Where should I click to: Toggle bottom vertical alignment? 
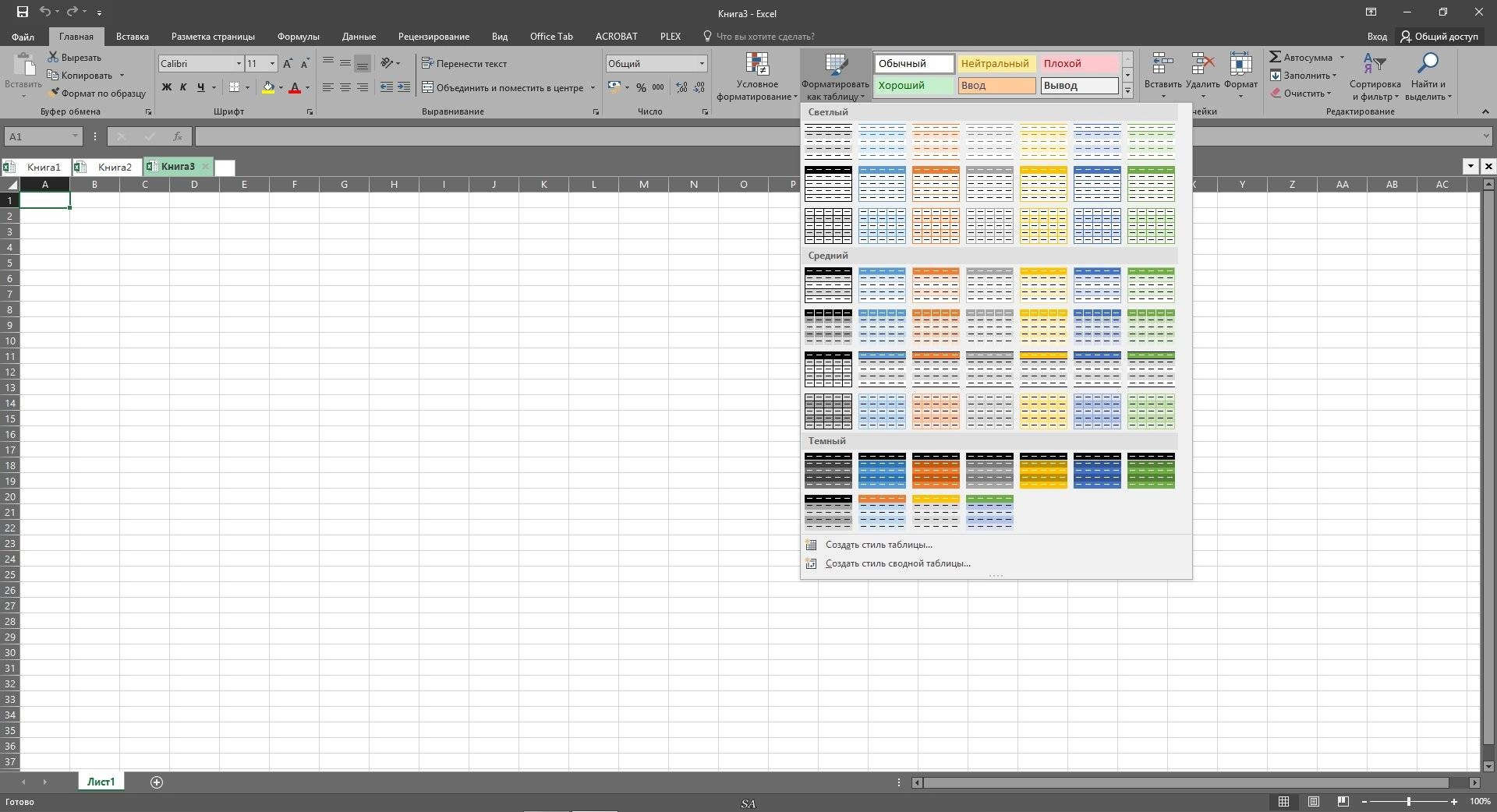363,64
